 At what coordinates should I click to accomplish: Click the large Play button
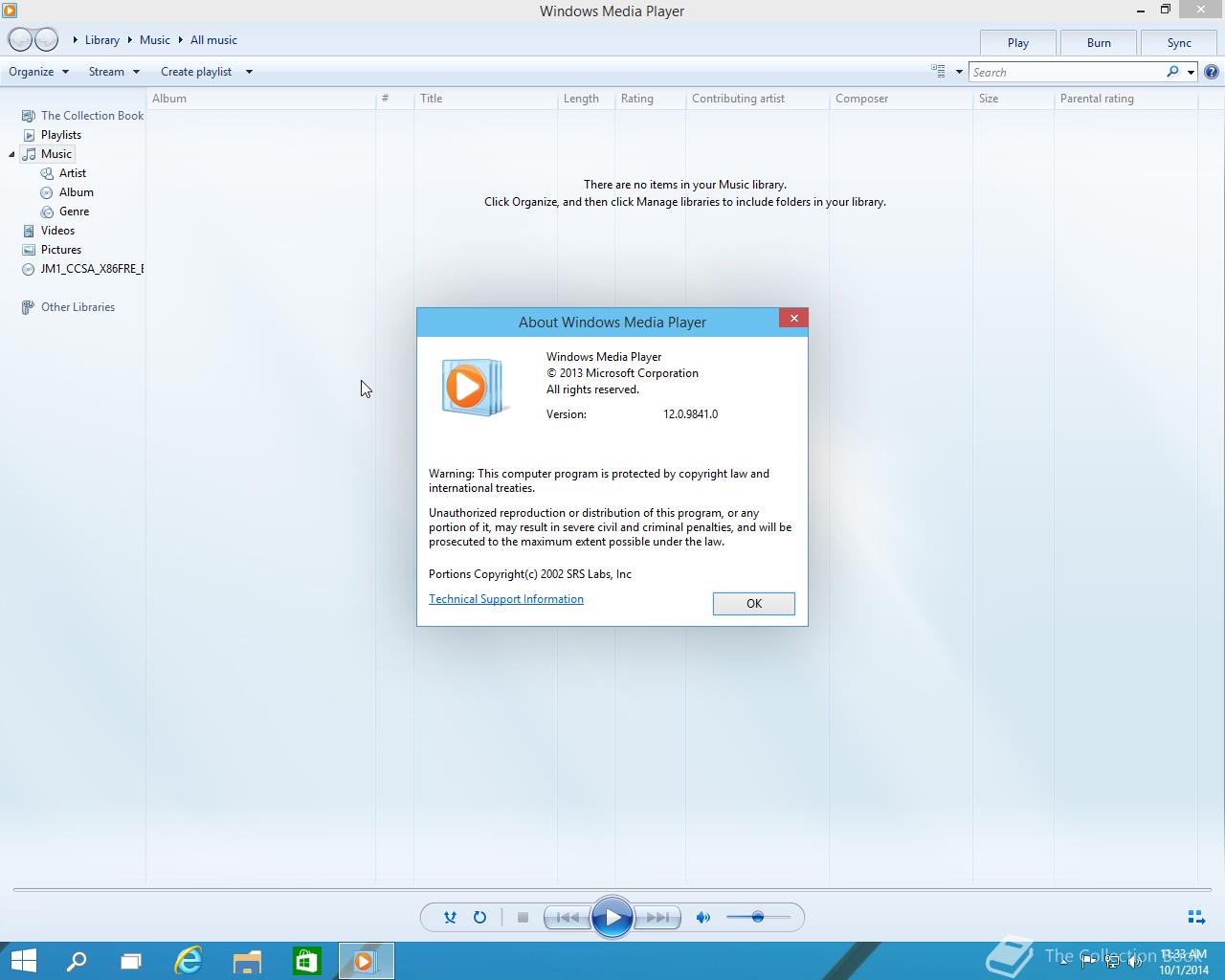pos(612,917)
